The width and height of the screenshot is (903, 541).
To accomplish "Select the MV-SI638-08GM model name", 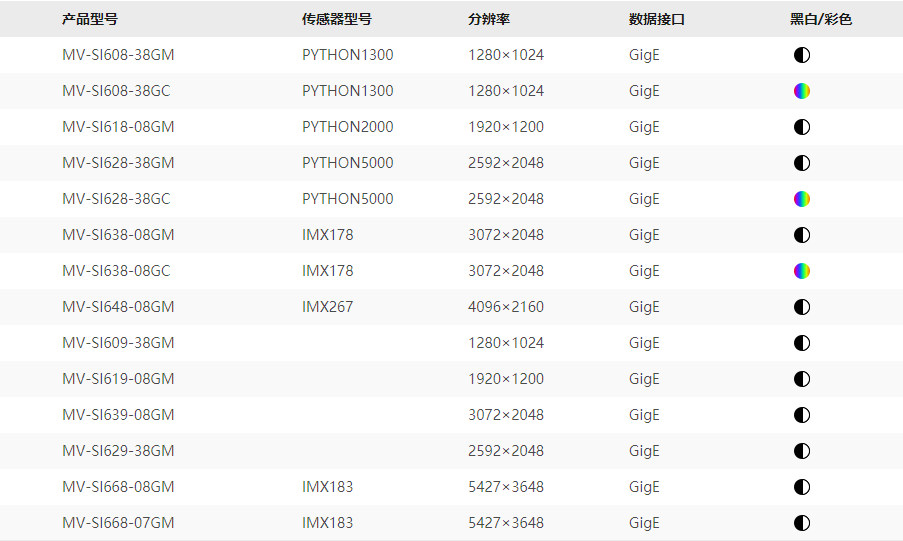I will point(118,235).
